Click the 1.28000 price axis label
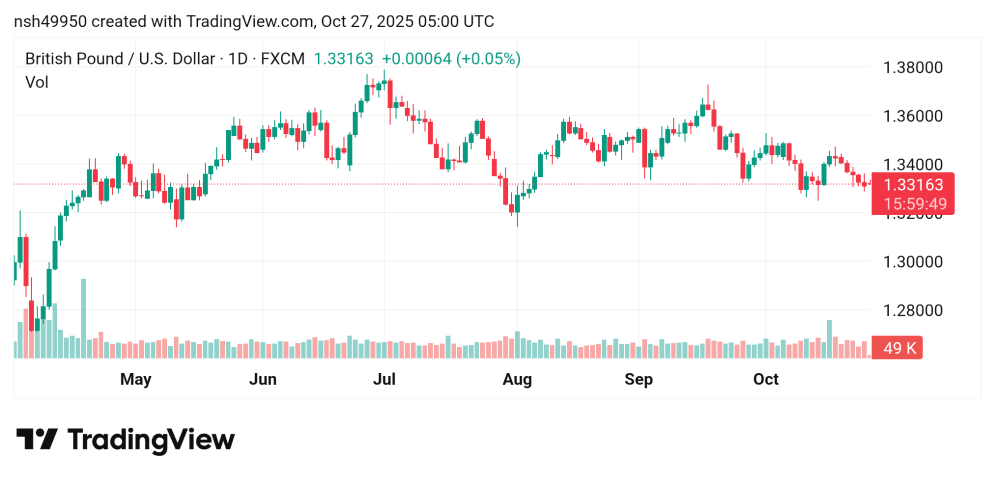995x481 pixels. pos(911,310)
